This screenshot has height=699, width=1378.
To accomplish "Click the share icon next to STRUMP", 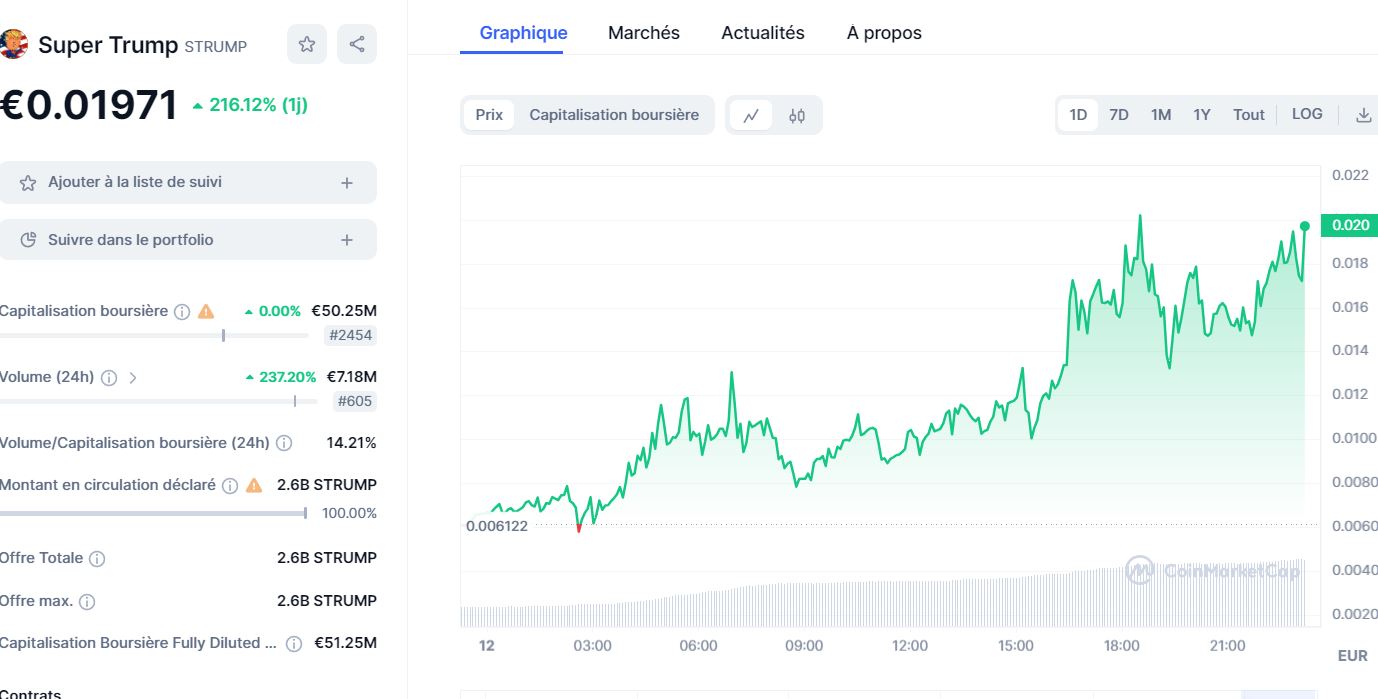I will pos(357,44).
